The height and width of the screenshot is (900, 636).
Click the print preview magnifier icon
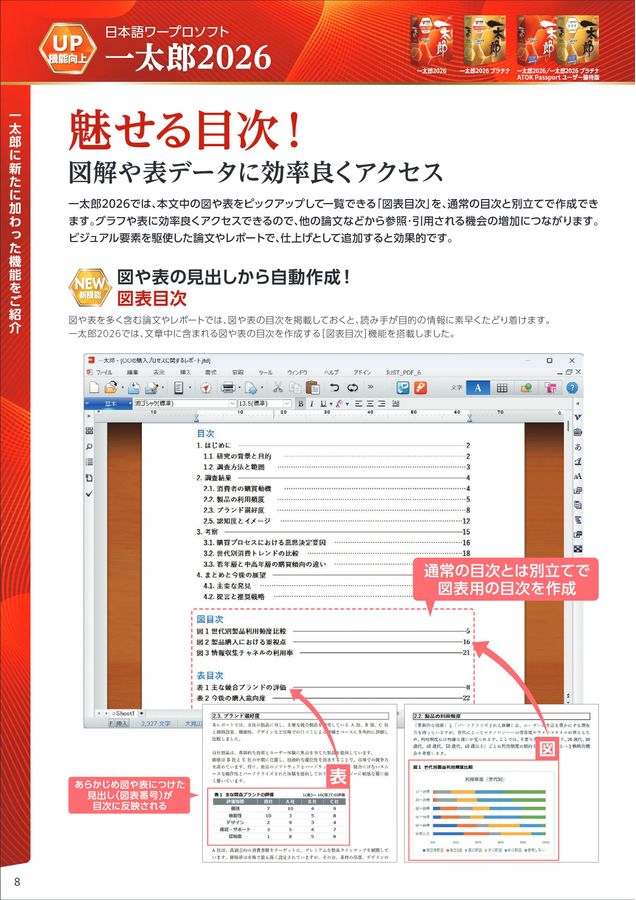(x=252, y=389)
